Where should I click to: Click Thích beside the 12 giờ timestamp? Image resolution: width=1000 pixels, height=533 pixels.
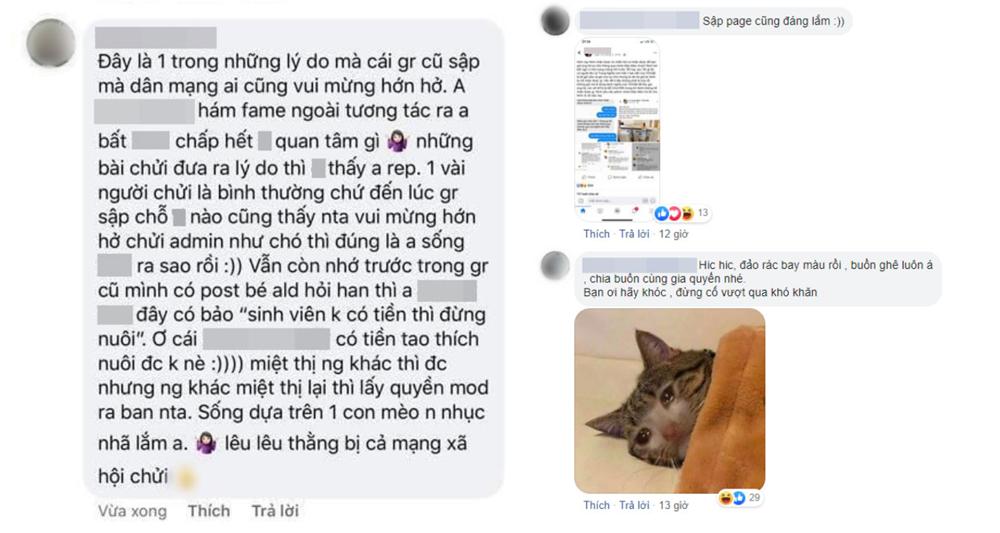[596, 234]
